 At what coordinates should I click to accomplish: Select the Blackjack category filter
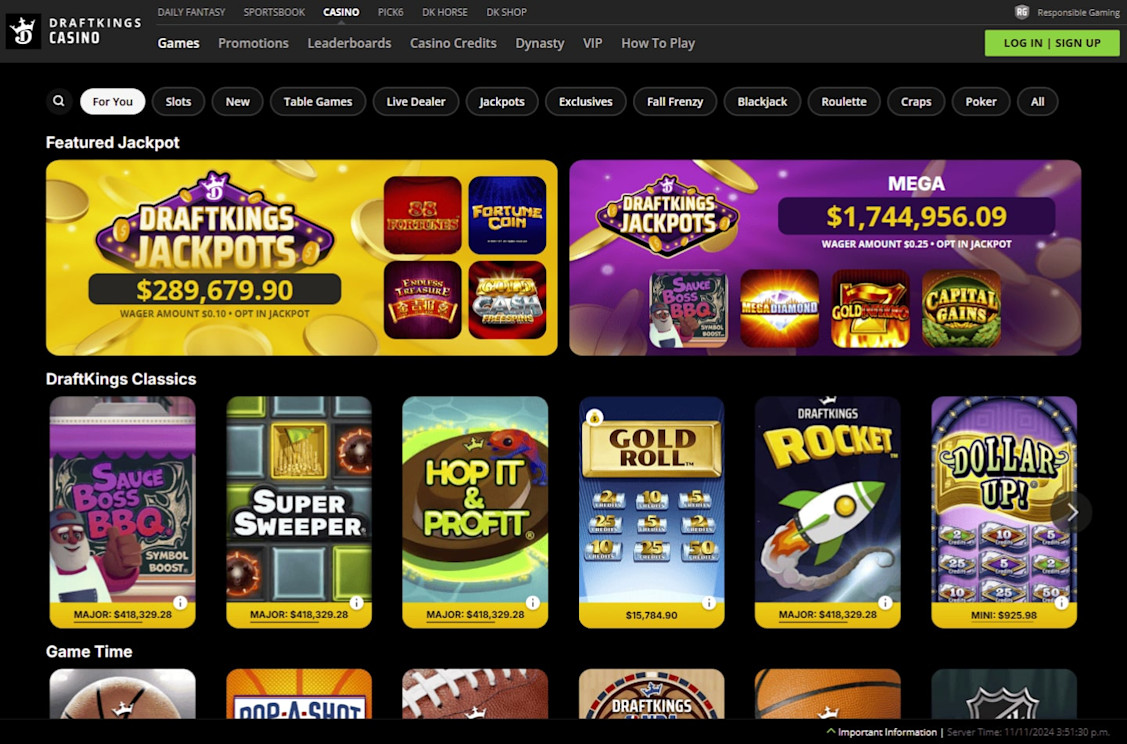pos(762,101)
